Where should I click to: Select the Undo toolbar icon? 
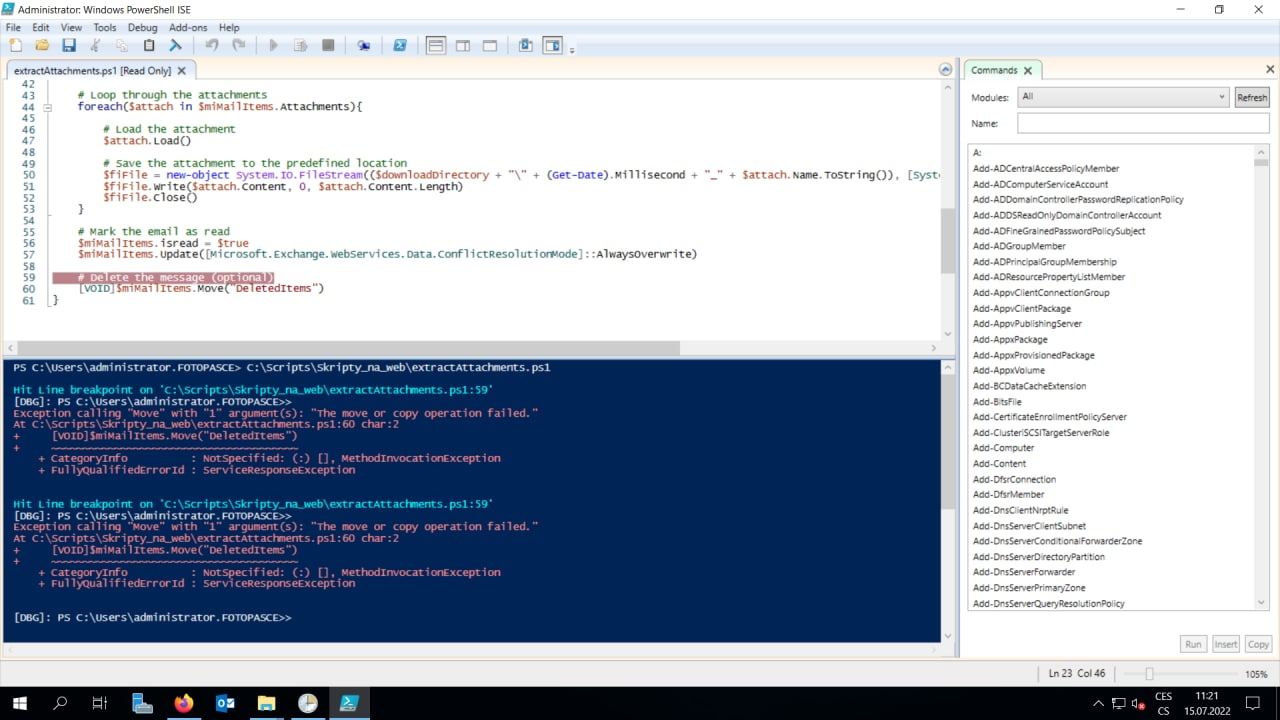(x=213, y=45)
